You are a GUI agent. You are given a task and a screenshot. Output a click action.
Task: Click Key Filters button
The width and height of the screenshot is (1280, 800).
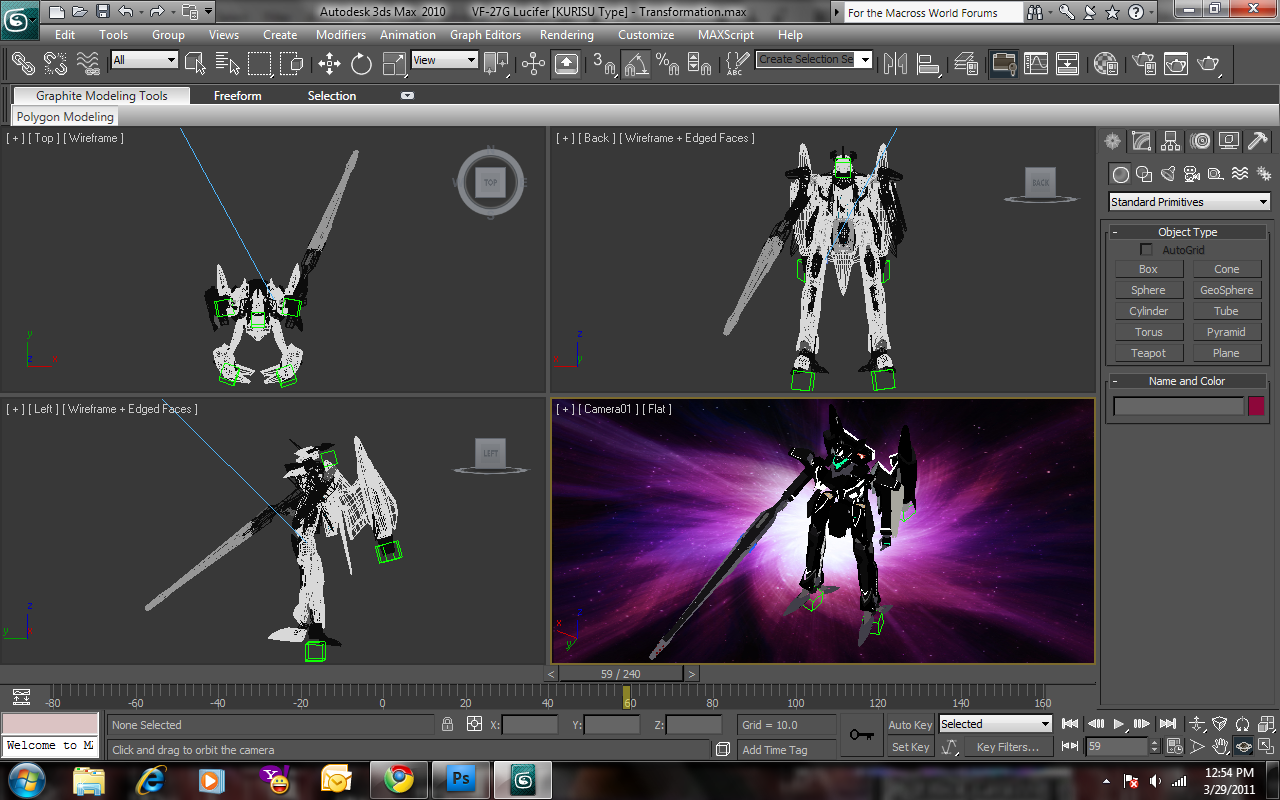(x=1008, y=747)
